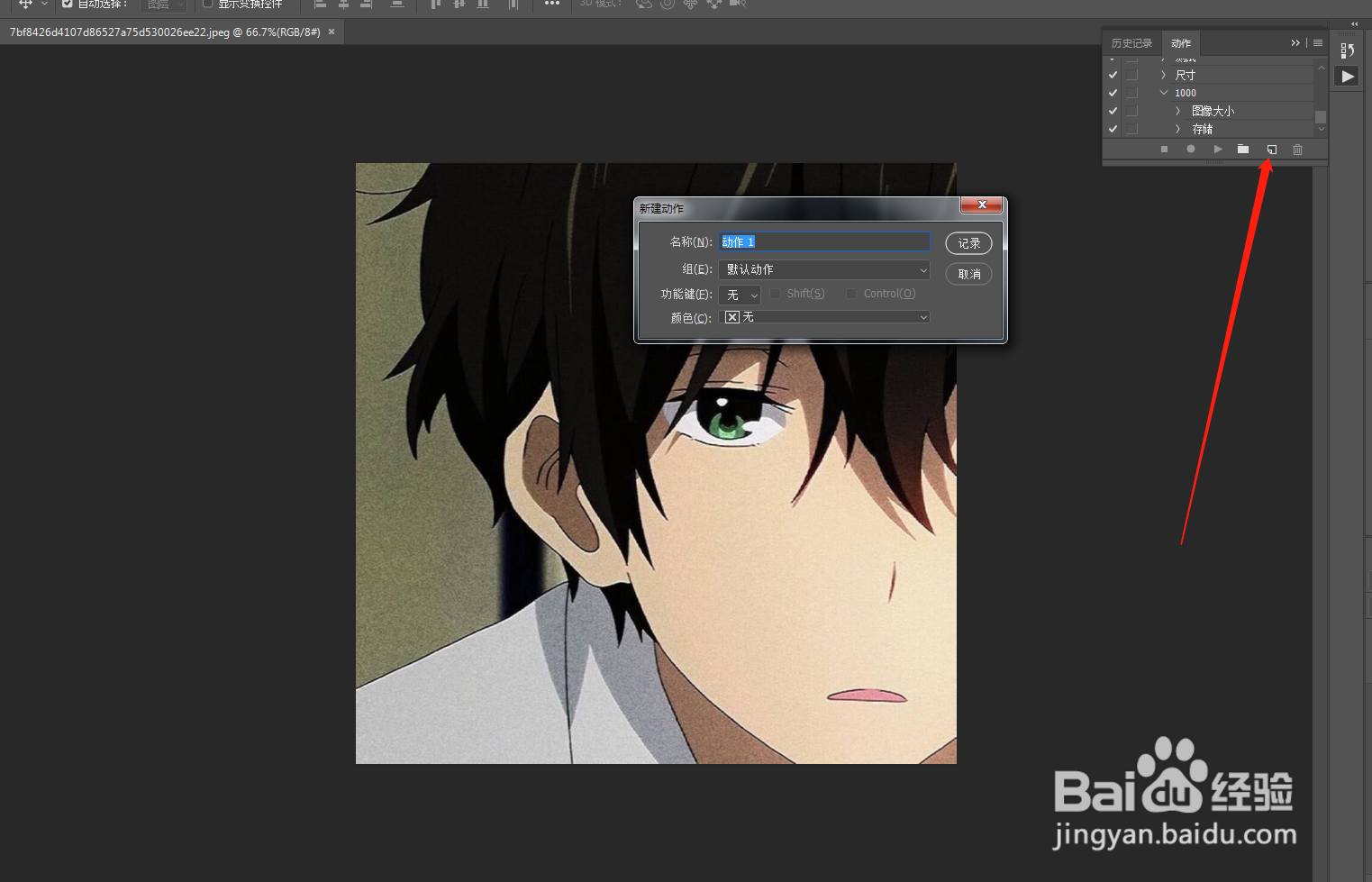1372x882 pixels.
Task: Toggle dialog box for 图像大小 step
Action: (1132, 111)
